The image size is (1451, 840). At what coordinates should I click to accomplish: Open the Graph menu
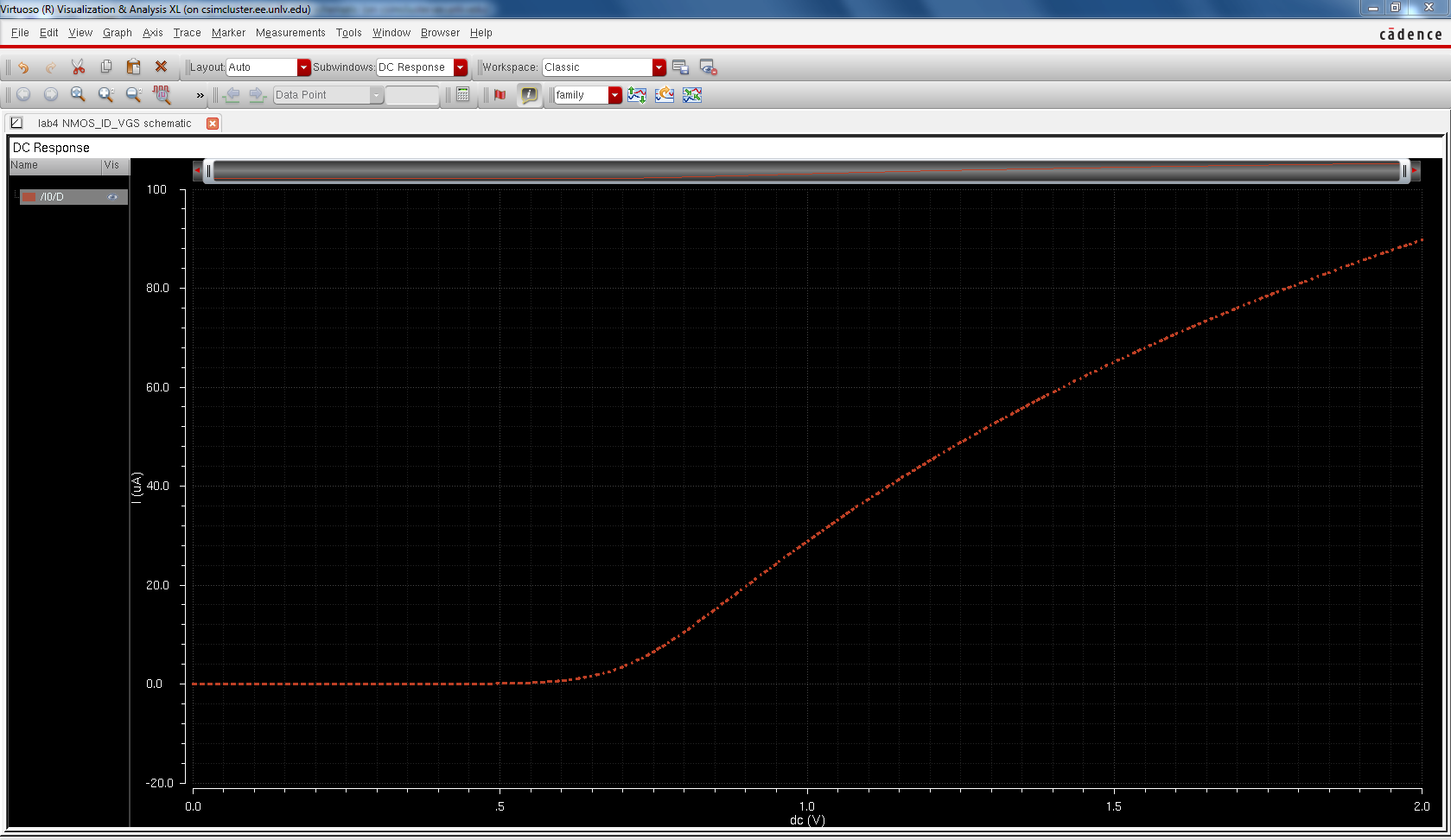[118, 33]
